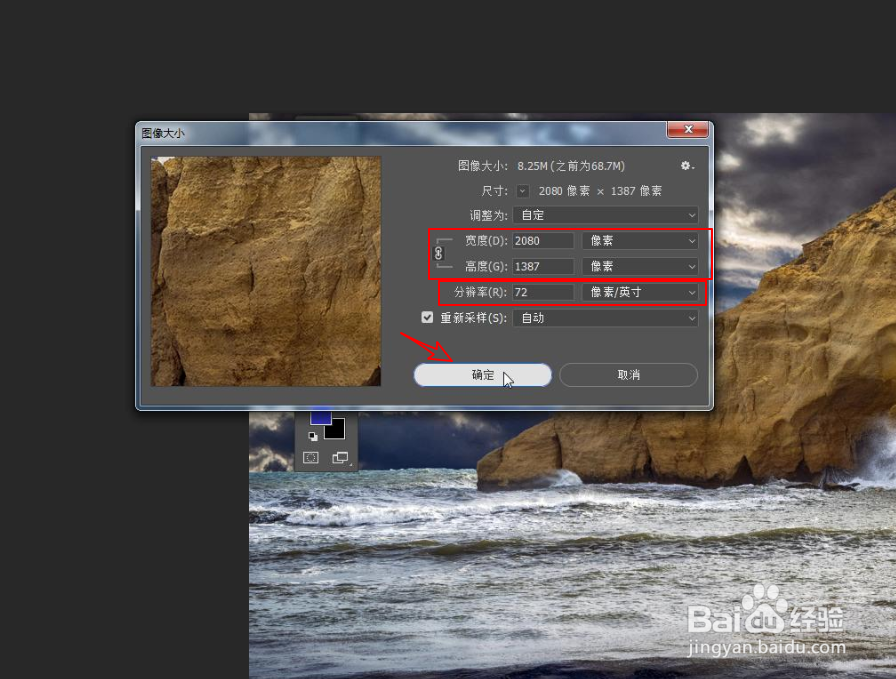Click the blue foreground color swatch
896x679 pixels.
(x=321, y=418)
